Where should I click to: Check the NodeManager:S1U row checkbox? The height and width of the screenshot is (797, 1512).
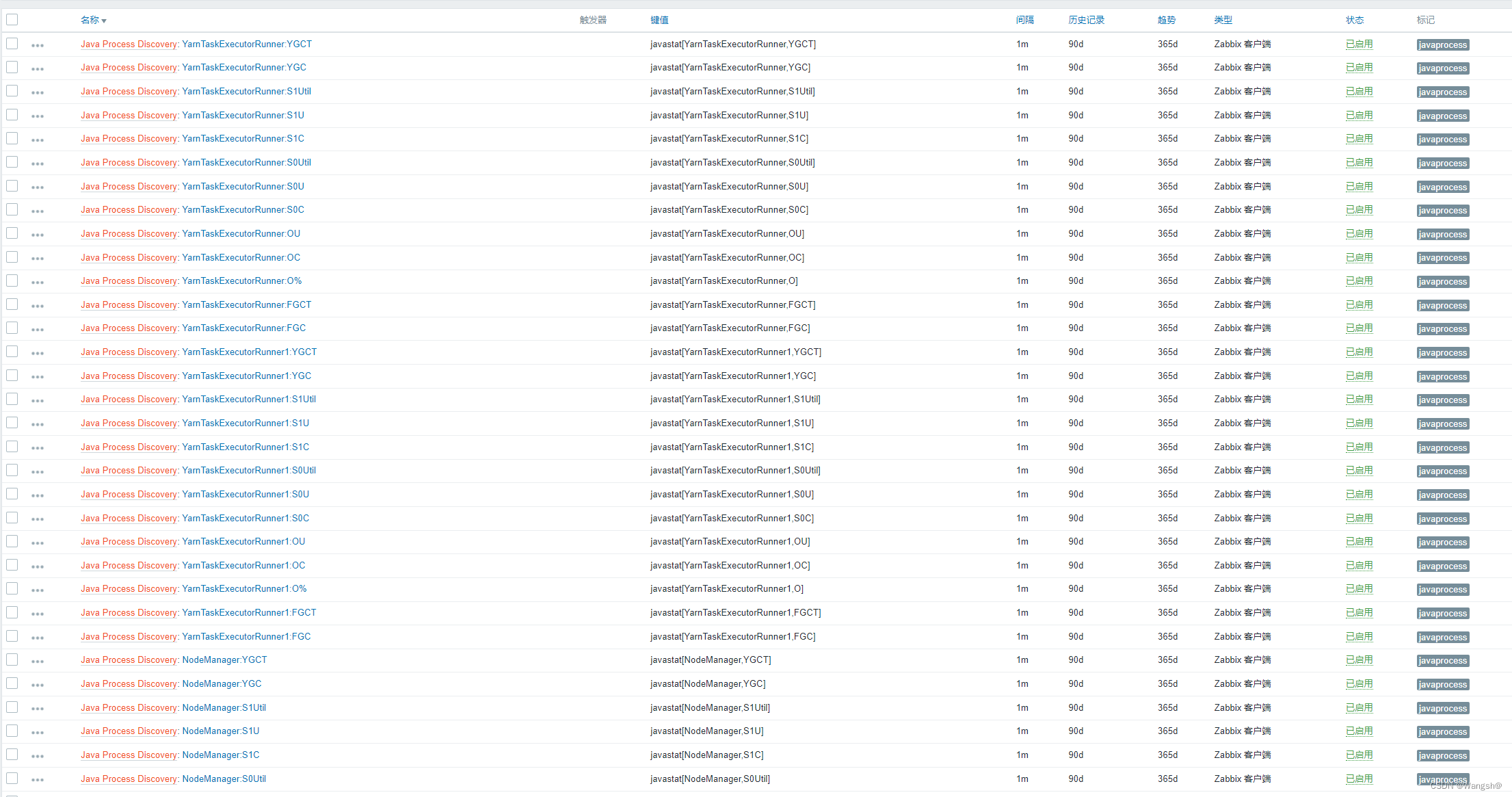pos(12,731)
